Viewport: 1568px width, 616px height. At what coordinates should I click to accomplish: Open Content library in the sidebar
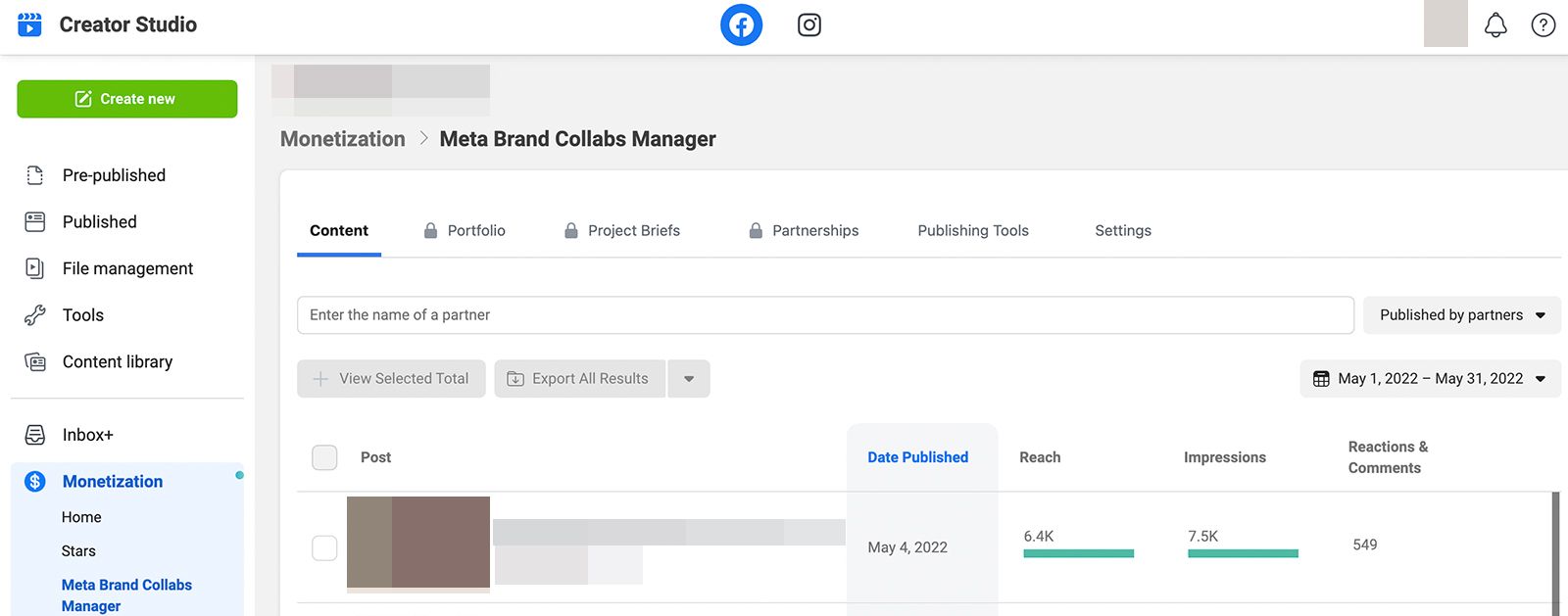click(118, 362)
